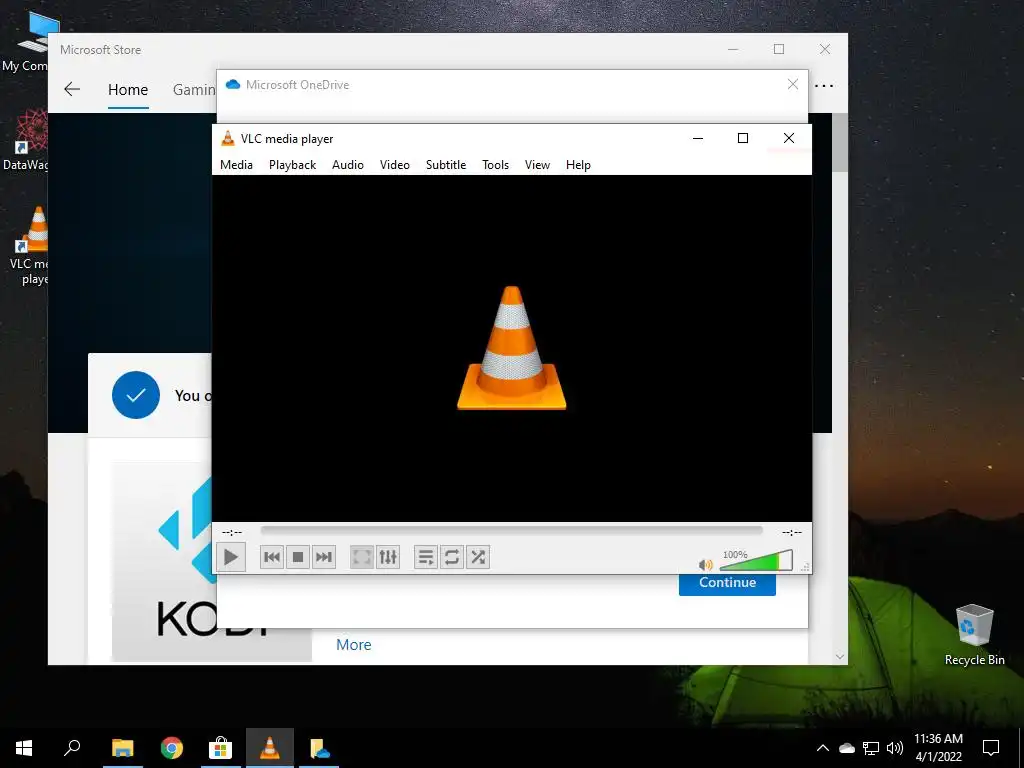Stop playback in VLC

pos(298,557)
